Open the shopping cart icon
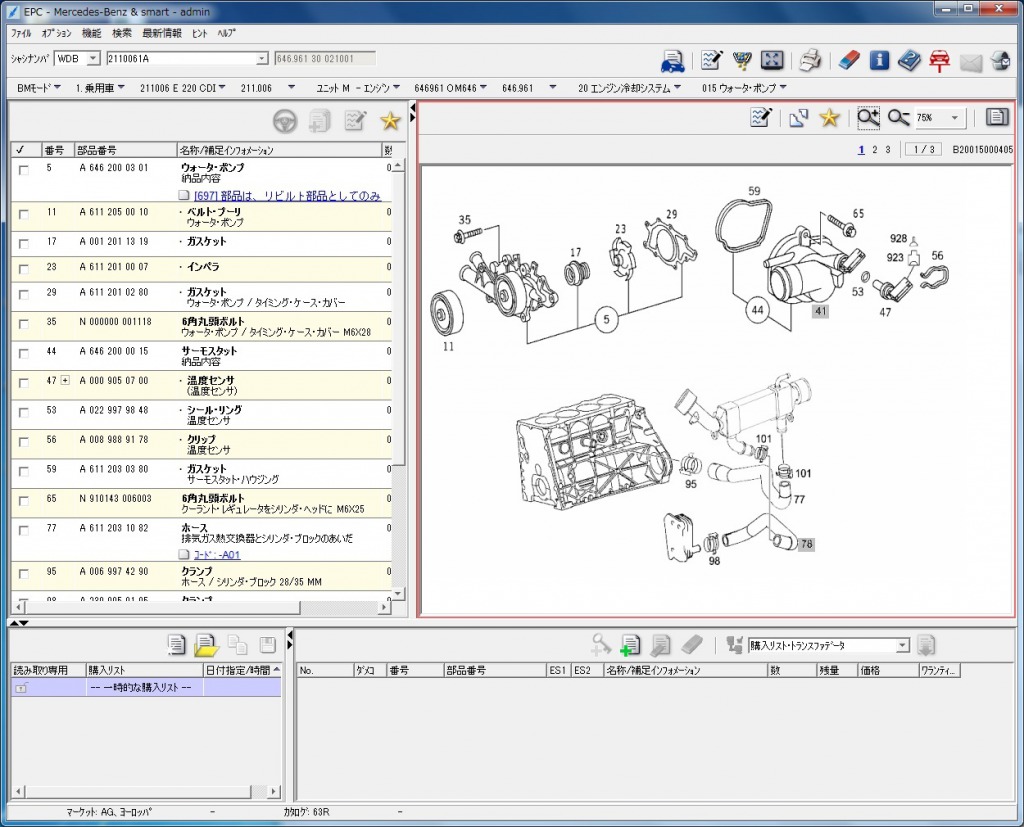Screen dimensions: 1024x827 (742, 61)
